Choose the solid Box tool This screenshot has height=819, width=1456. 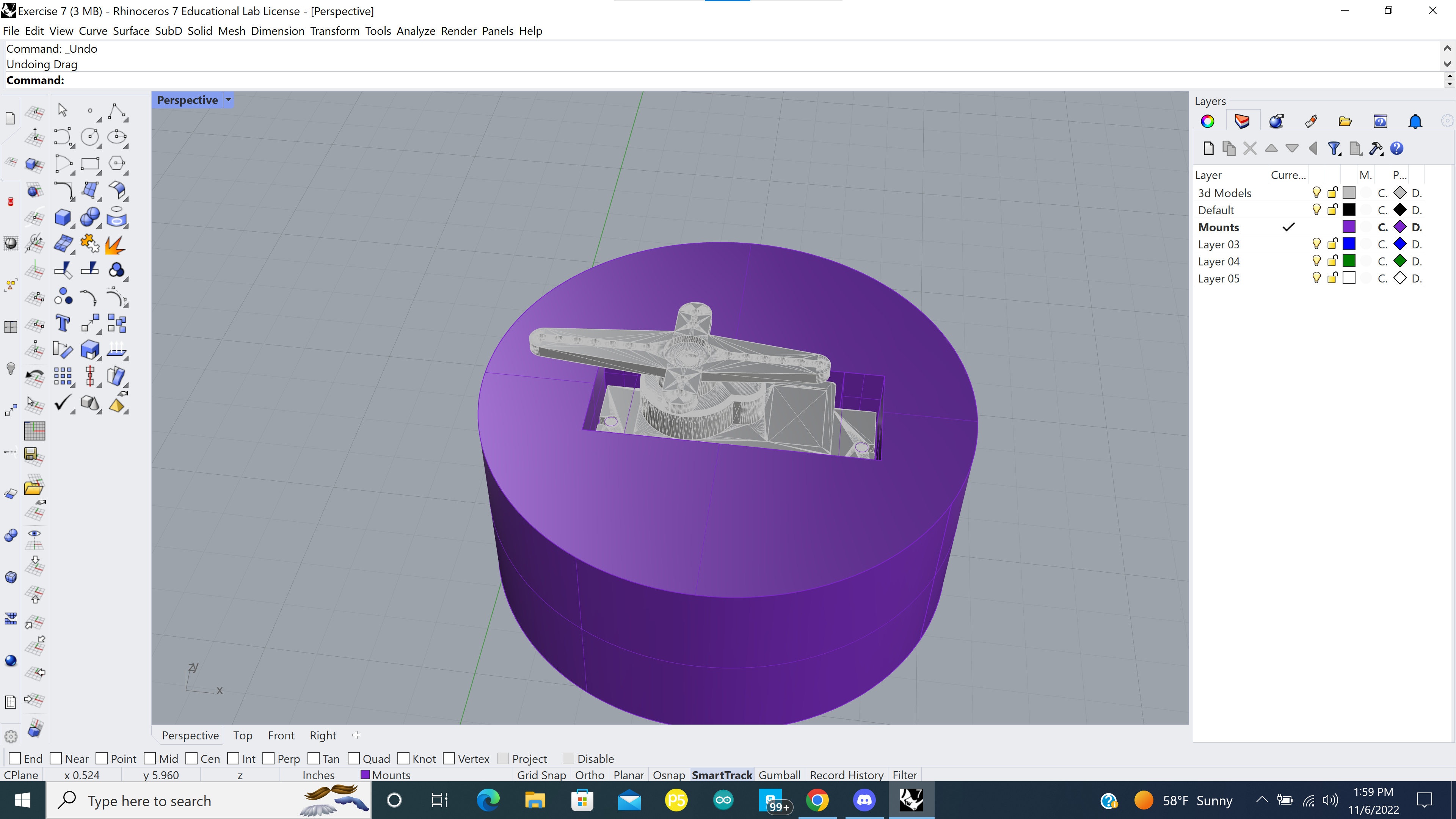coord(63,217)
